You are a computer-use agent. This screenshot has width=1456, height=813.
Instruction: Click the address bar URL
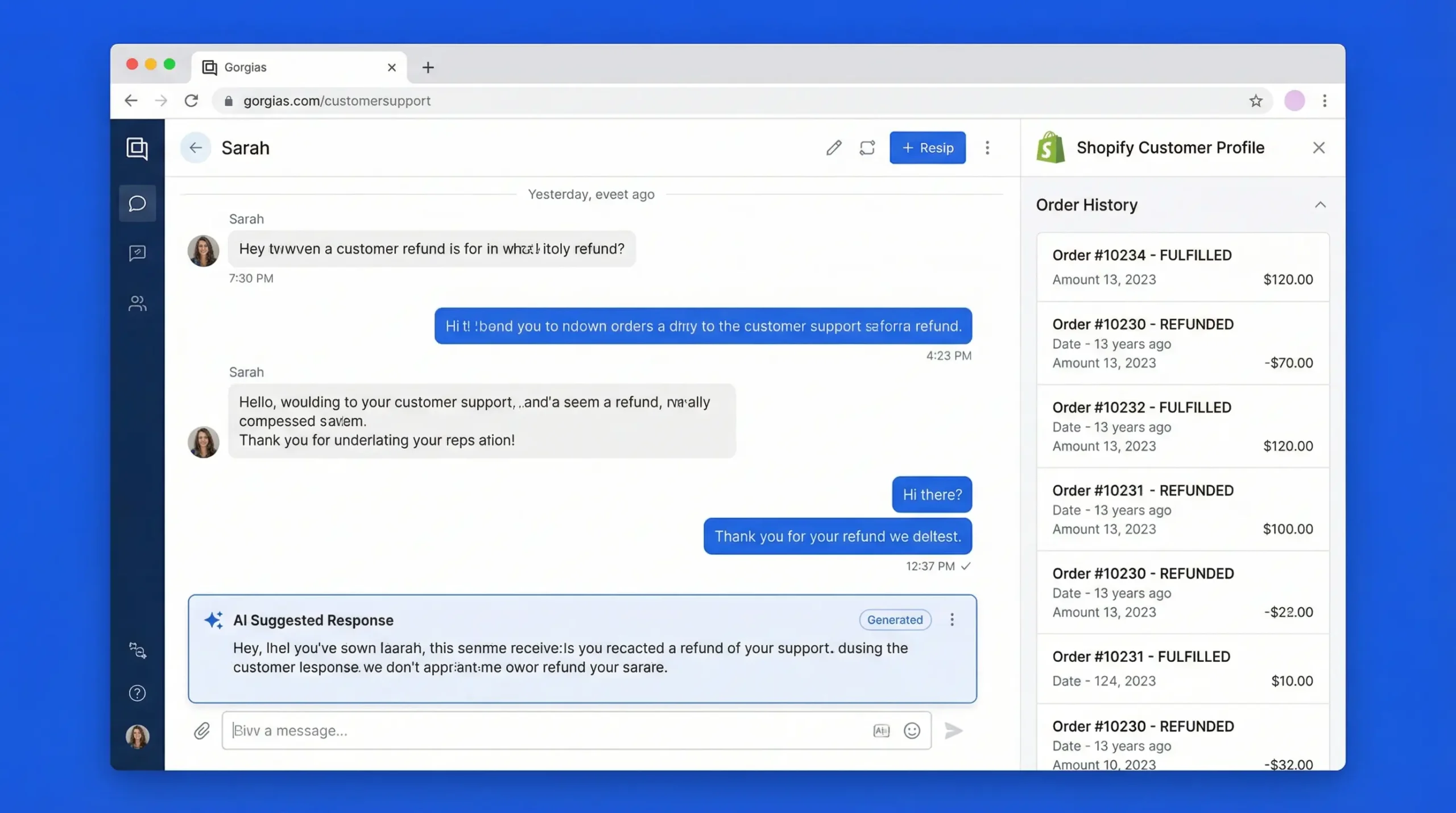point(337,101)
